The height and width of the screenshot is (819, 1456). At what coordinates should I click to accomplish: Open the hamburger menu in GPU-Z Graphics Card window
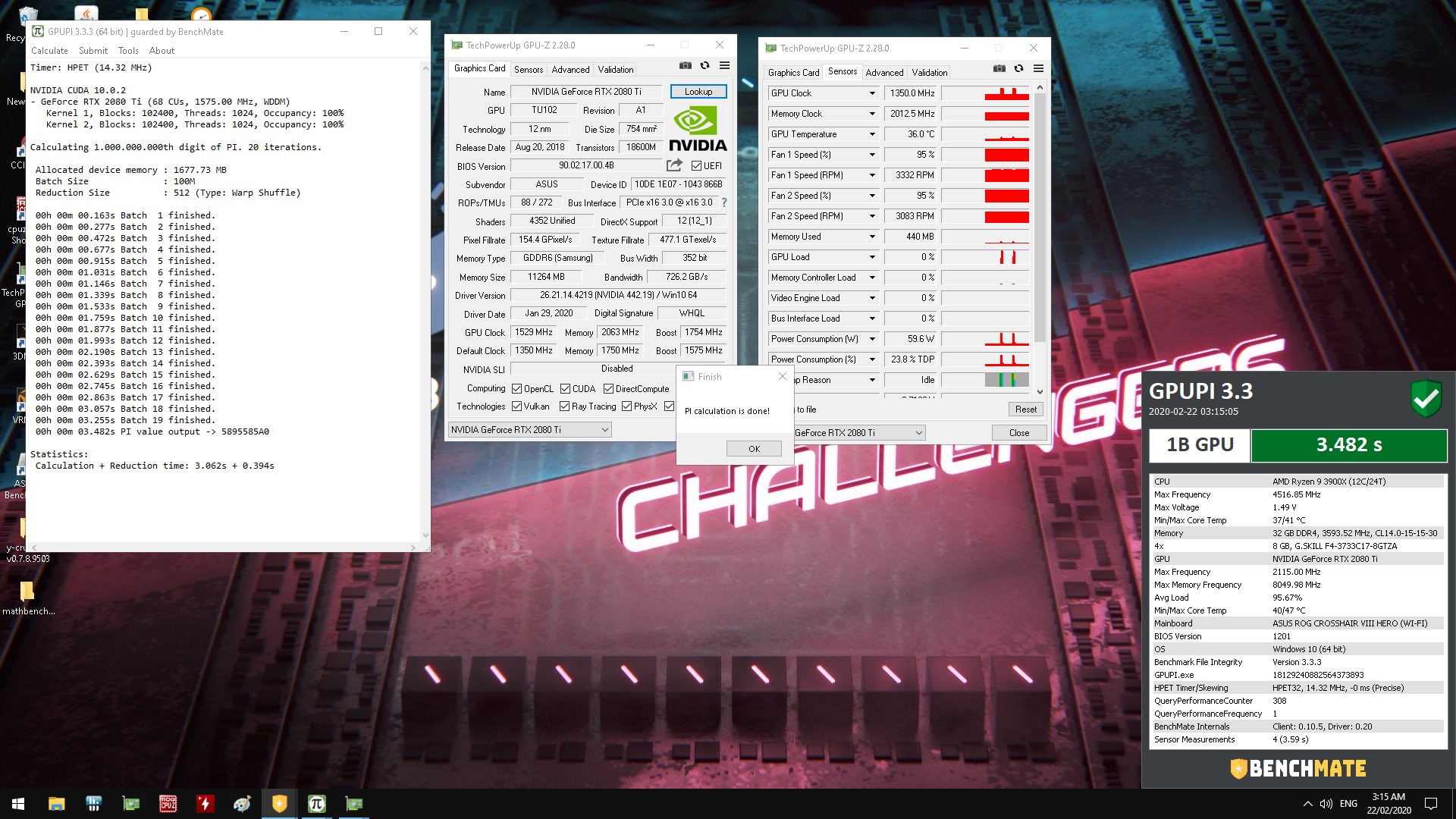724,66
